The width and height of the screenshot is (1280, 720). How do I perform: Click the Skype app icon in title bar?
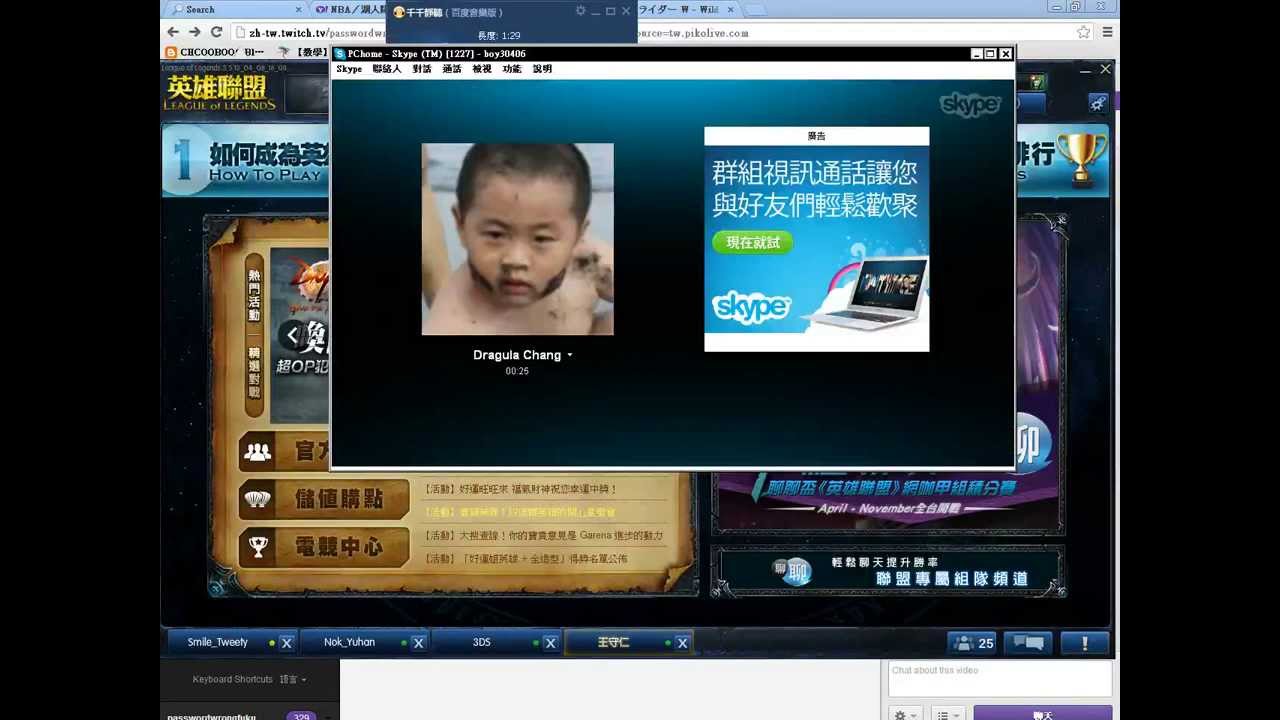pyautogui.click(x=340, y=54)
